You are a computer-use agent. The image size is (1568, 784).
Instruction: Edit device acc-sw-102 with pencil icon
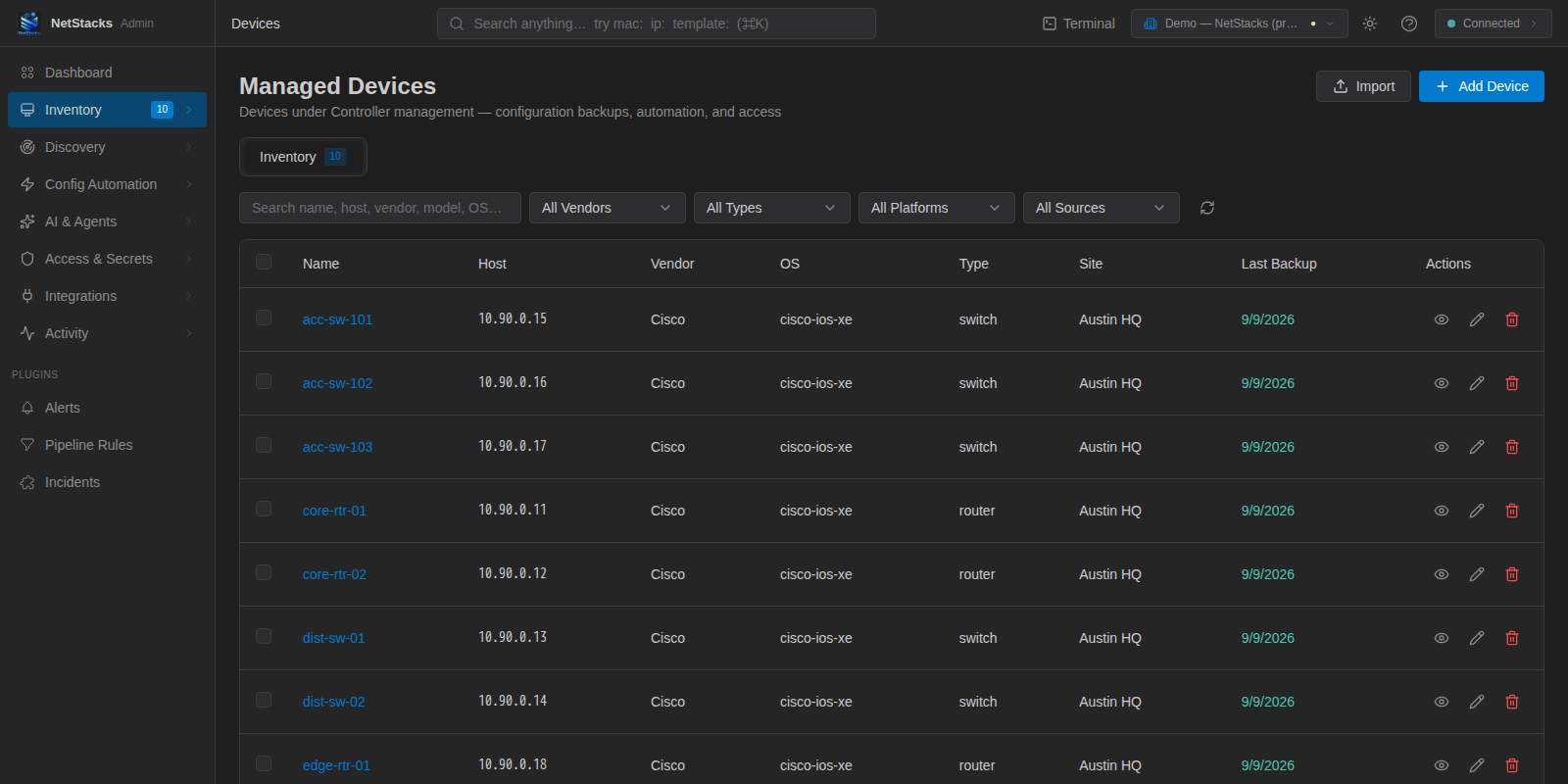click(x=1477, y=383)
